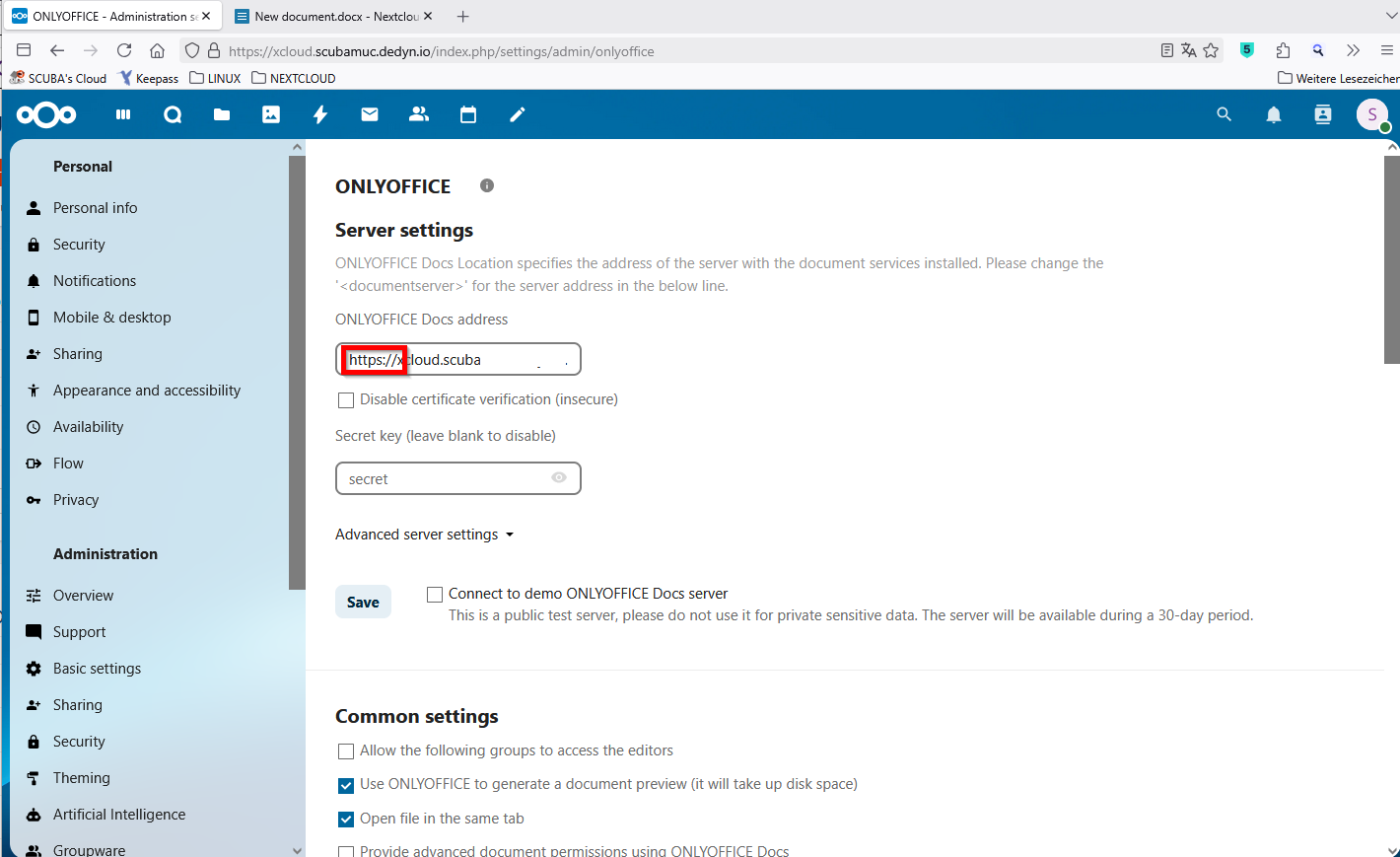This screenshot has width=1400, height=857.
Task: Check Connect to demo ONLYOFFICE Docs server
Action: 435,595
